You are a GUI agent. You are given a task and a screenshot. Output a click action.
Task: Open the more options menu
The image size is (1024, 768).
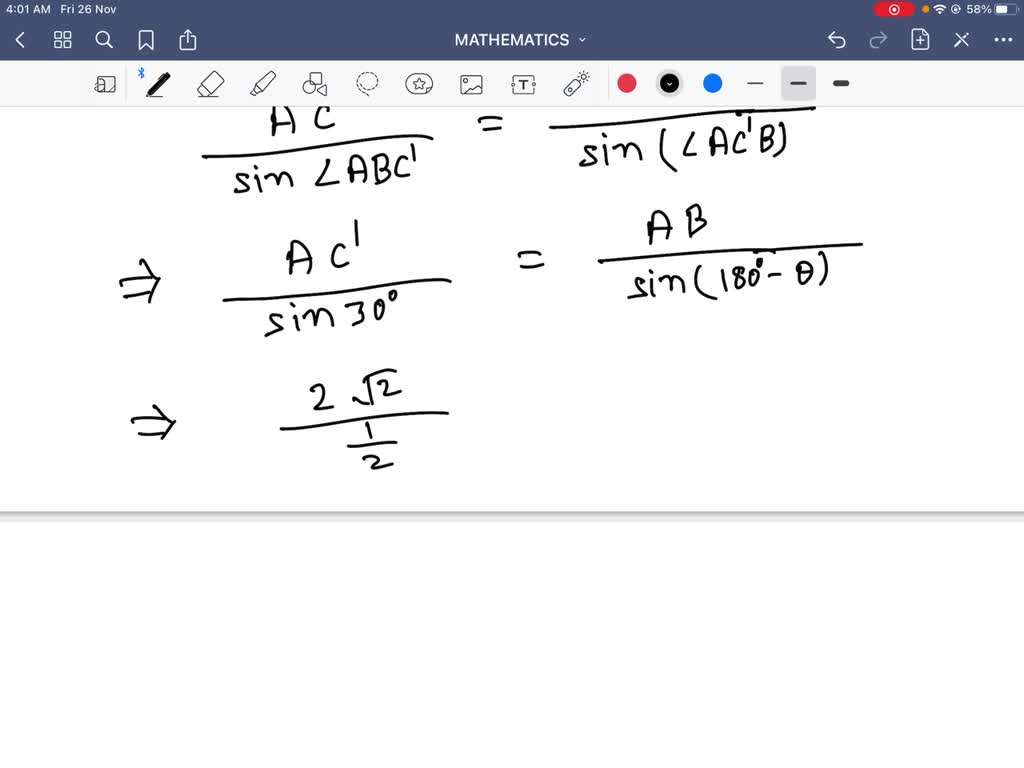pos(1003,40)
